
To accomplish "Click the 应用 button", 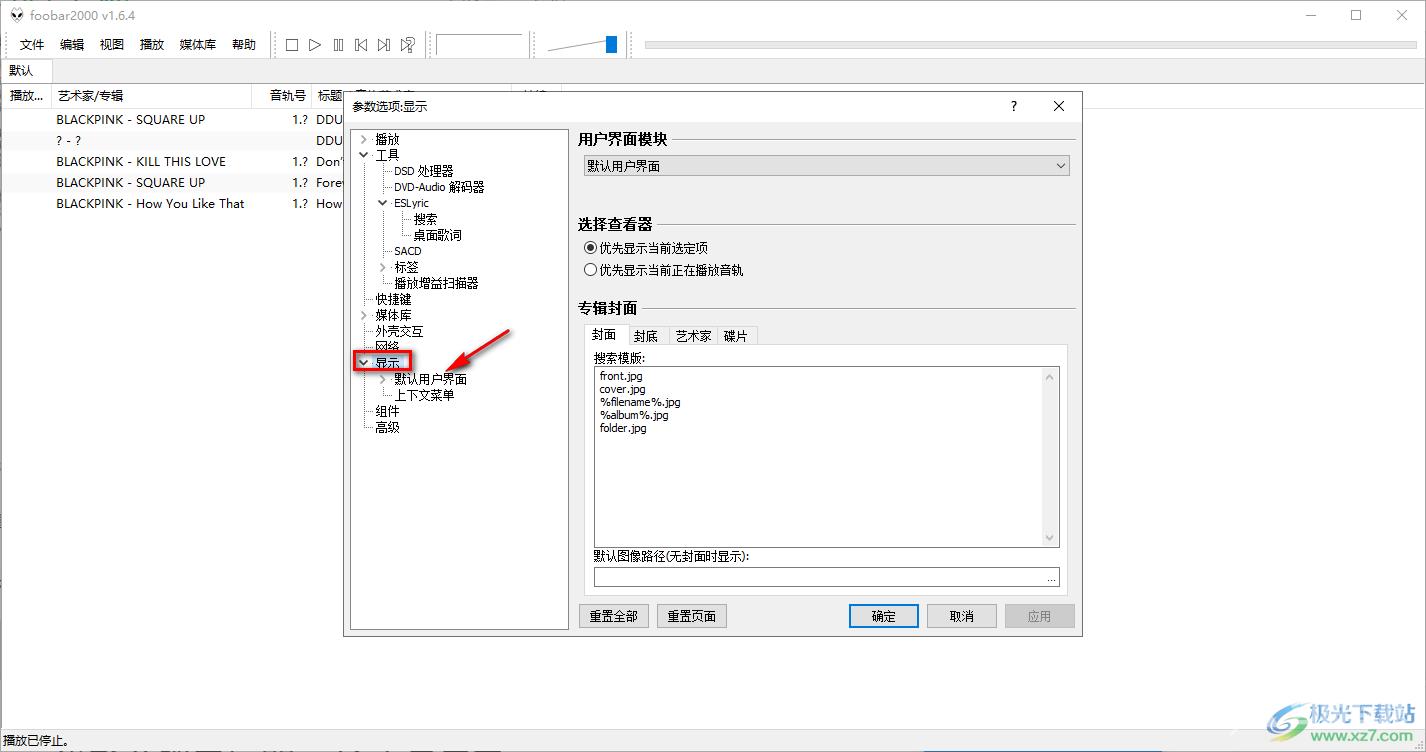I will (1040, 616).
